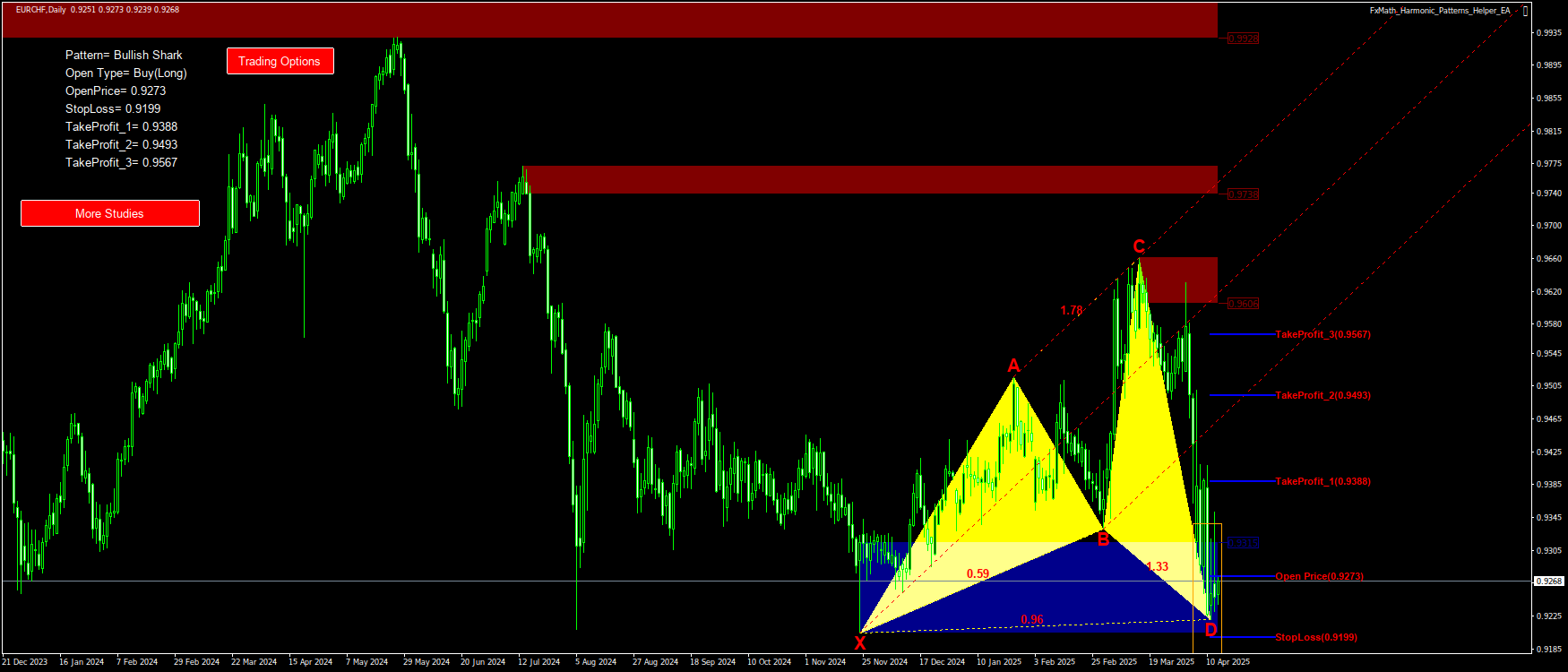Select the Open Price(0.9273) line label
Screen dimensions: 1568x672
click(x=1319, y=576)
